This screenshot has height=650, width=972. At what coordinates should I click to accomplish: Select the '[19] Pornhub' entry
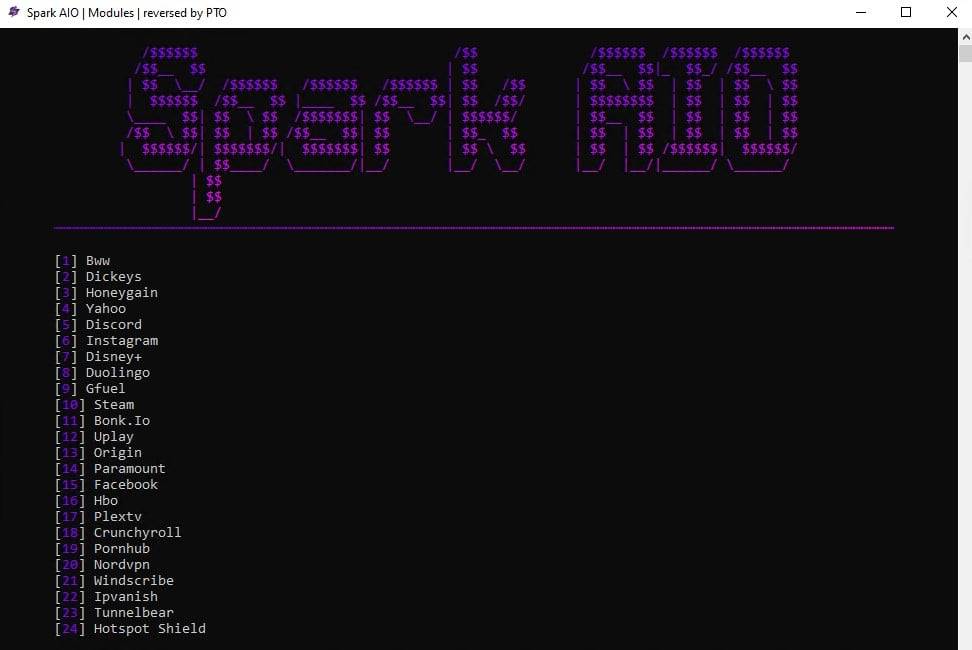[102, 549]
